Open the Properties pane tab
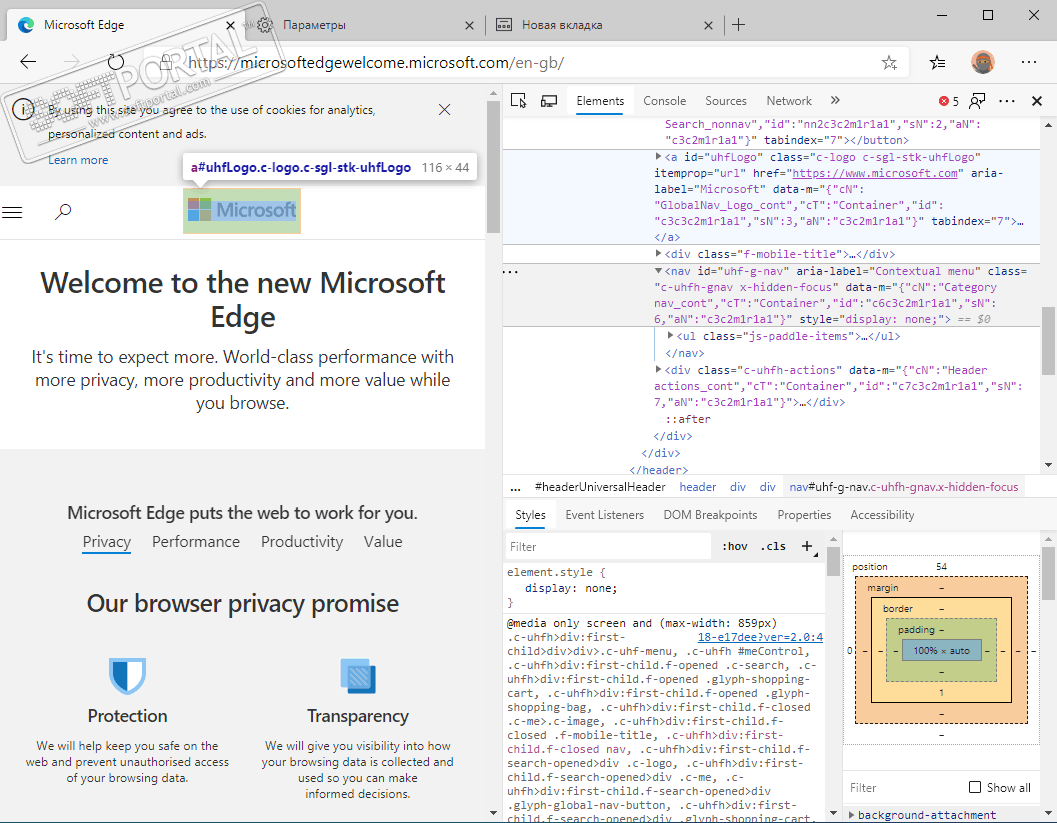This screenshot has height=823, width=1057. (x=804, y=515)
